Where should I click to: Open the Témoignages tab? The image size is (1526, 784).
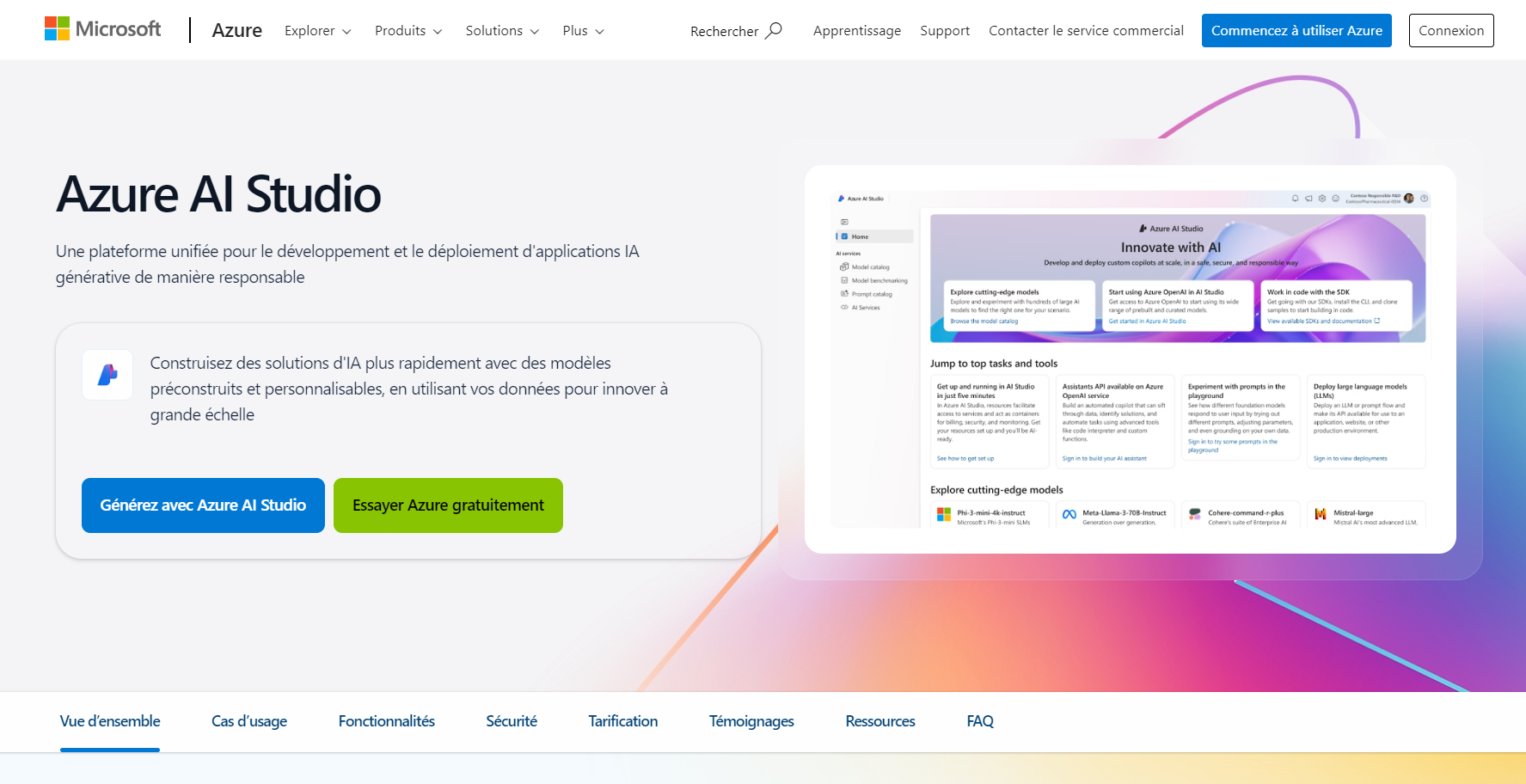(x=751, y=721)
